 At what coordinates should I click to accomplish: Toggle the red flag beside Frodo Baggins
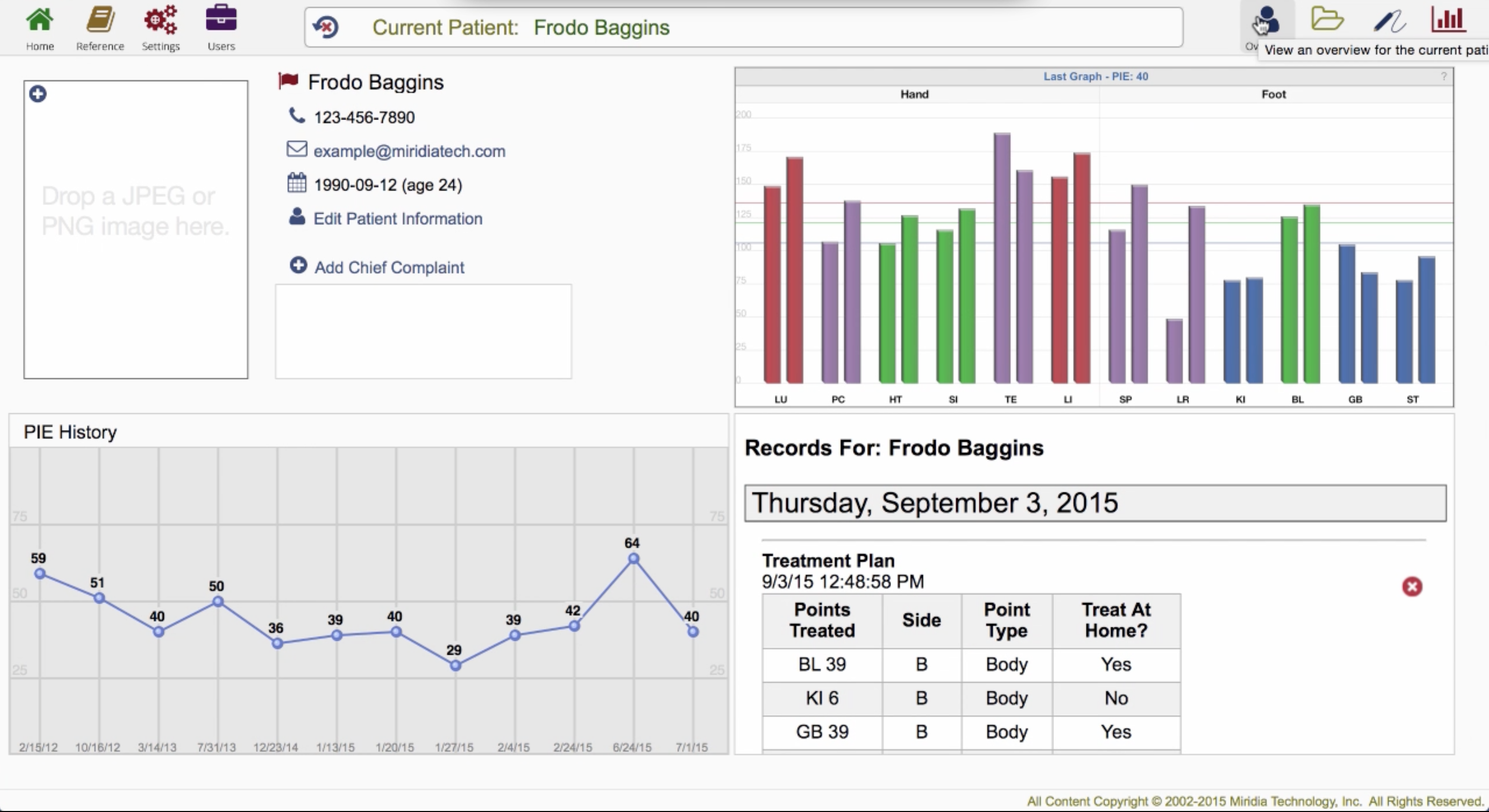pos(288,81)
